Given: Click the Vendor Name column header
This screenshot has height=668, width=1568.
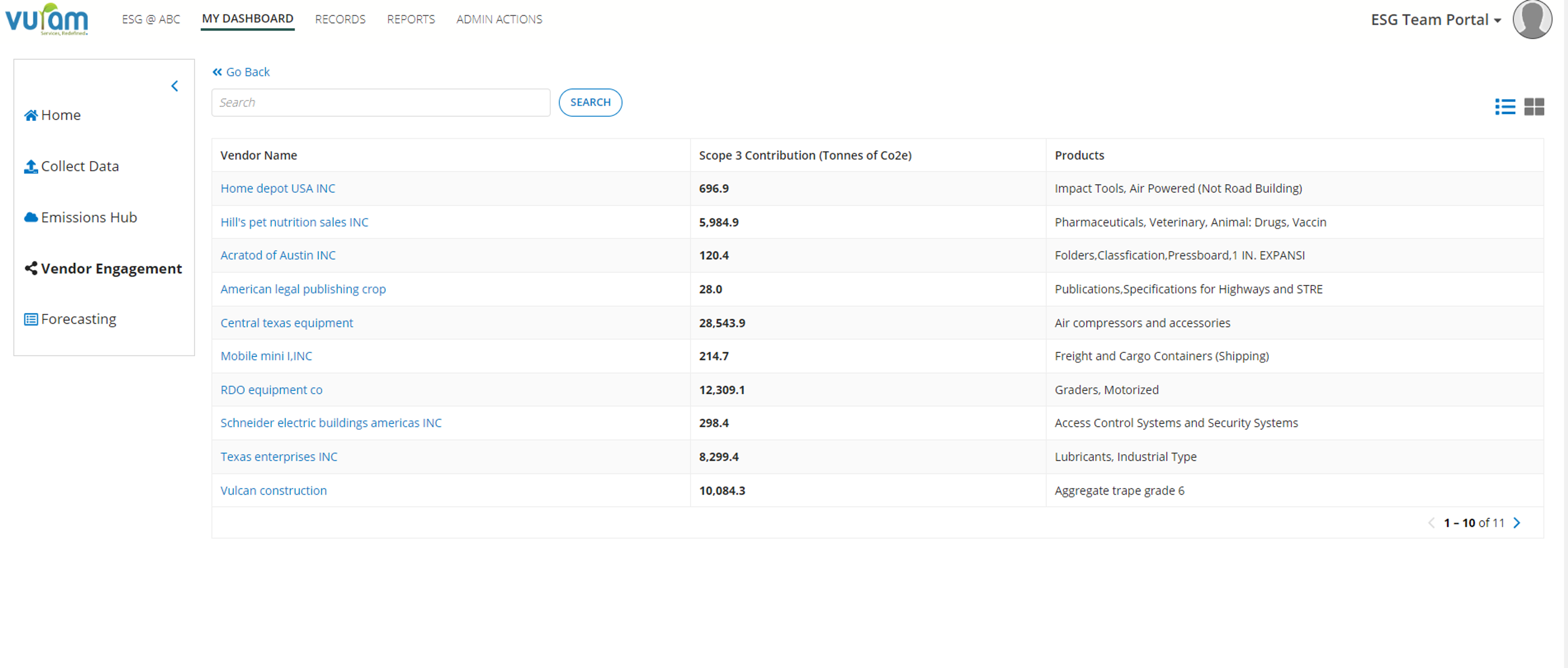Looking at the screenshot, I should (259, 155).
